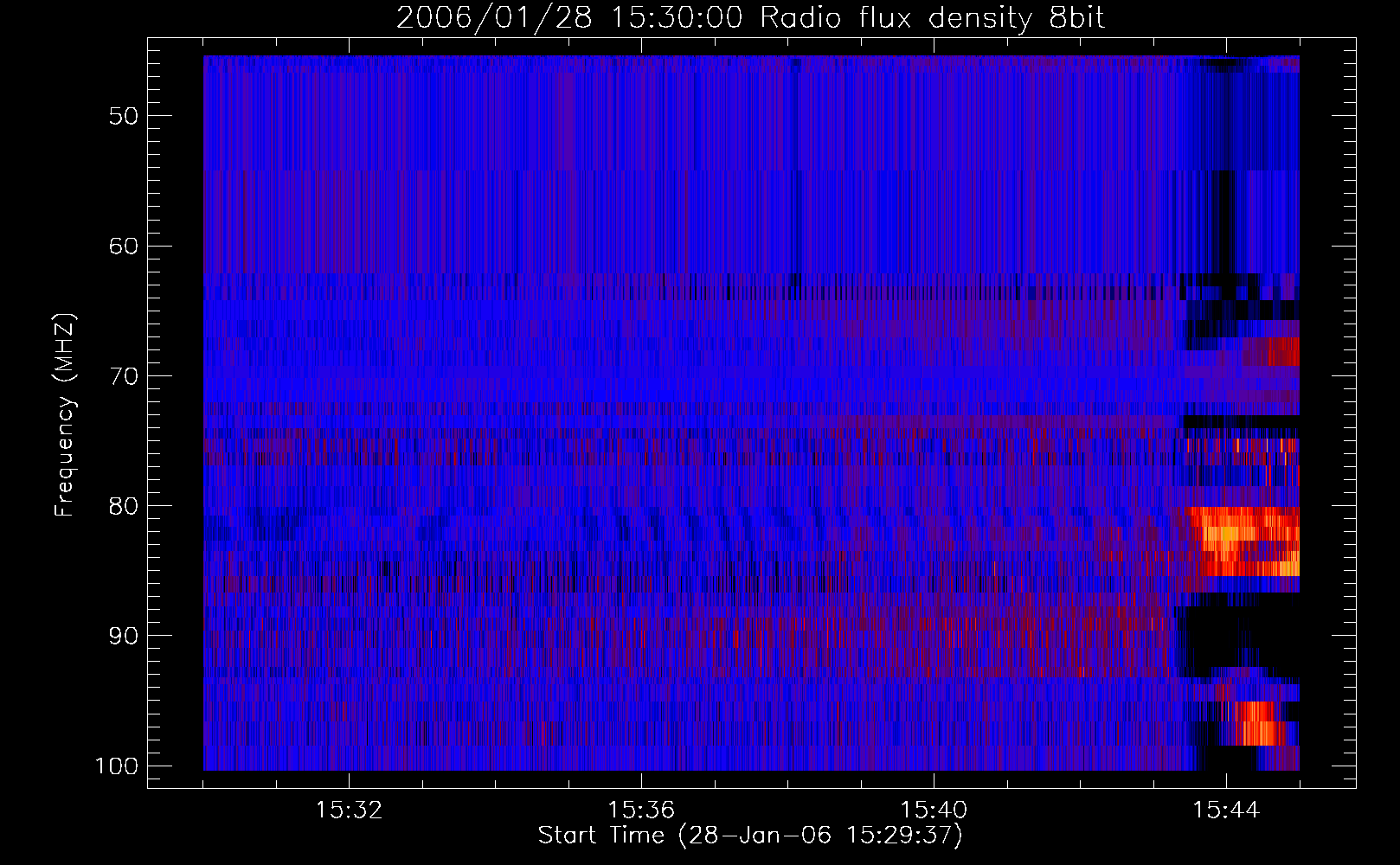Viewport: 1400px width, 865px height.
Task: Click the 70 frequency tick label
Action: pos(124,376)
